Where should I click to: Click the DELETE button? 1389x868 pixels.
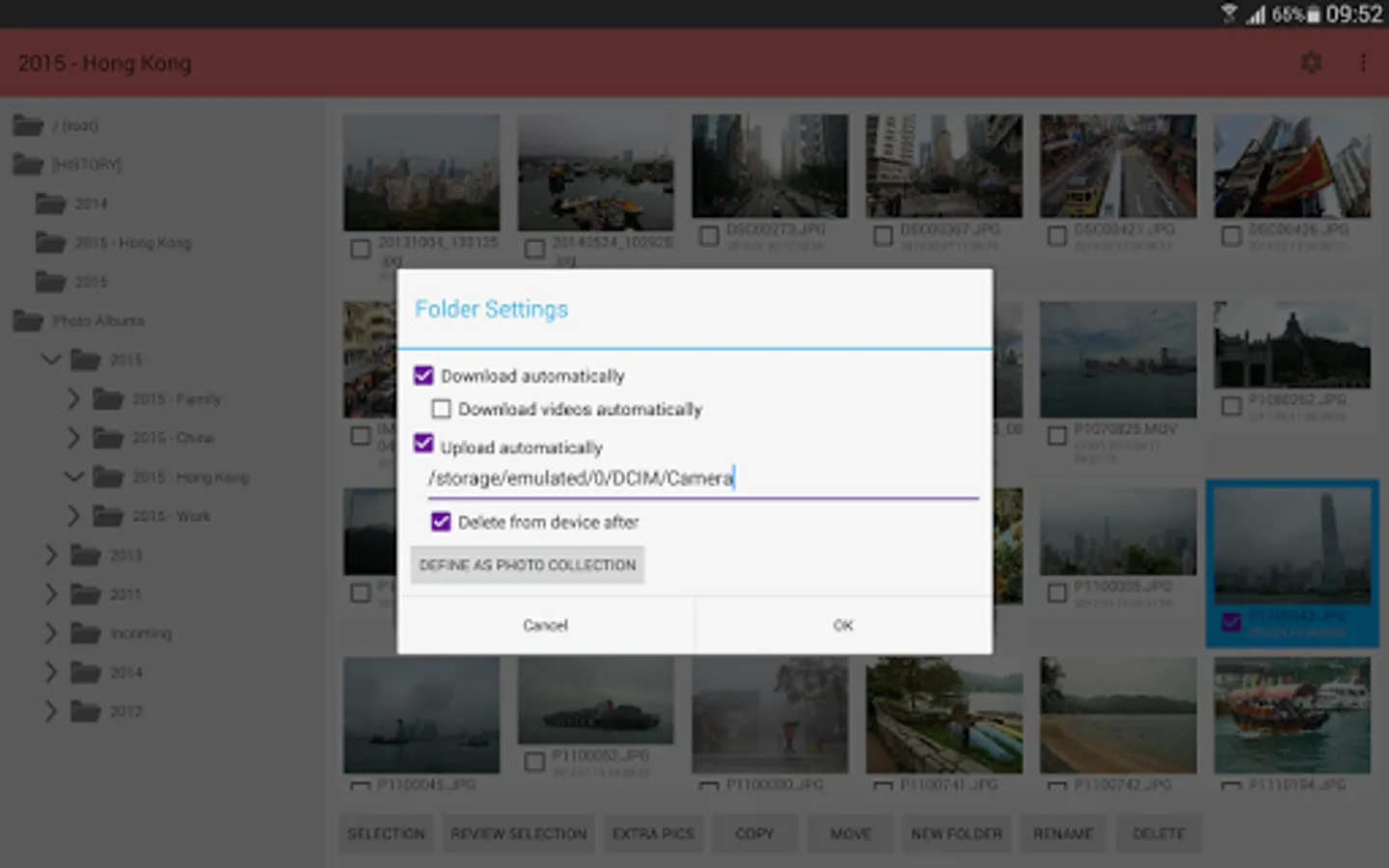pyautogui.click(x=1158, y=833)
